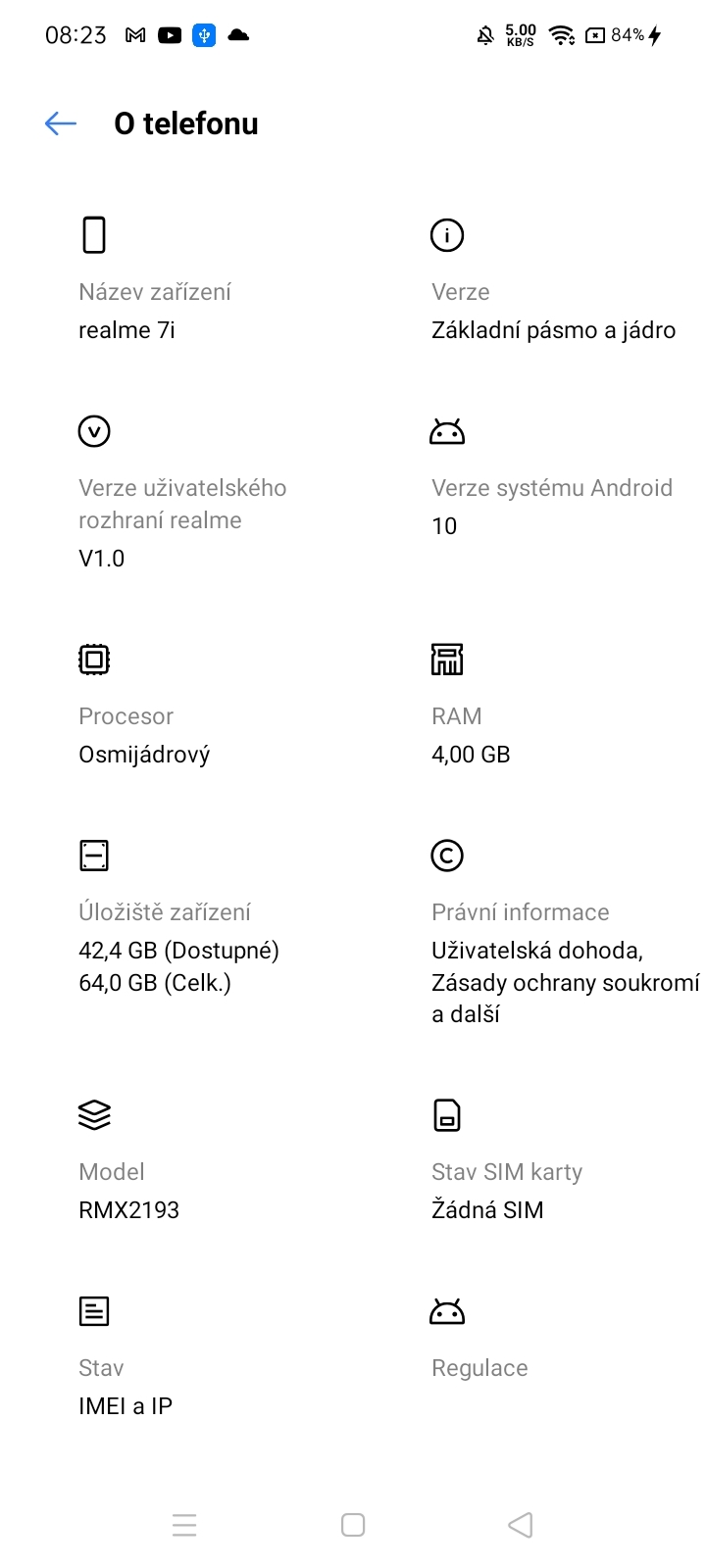Open the Stav SIM karty SIM icon
Viewport: 706px width, 1568px height.
coord(447,1114)
